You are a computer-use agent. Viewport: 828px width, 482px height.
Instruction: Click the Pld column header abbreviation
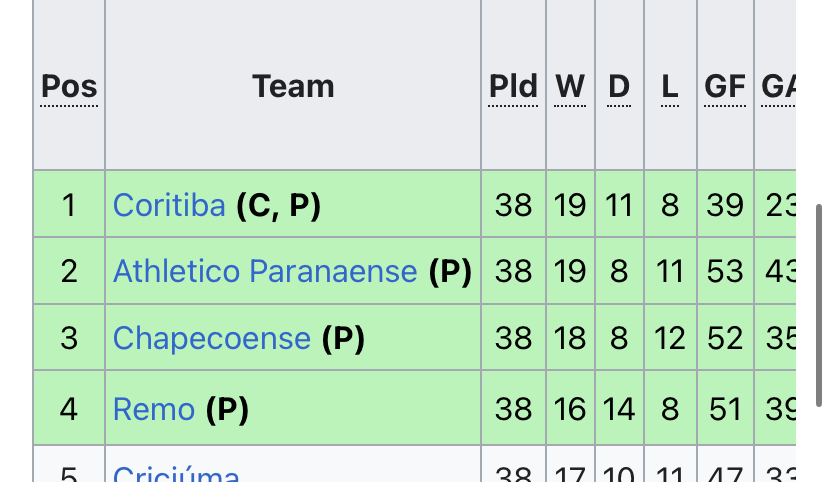(x=513, y=86)
